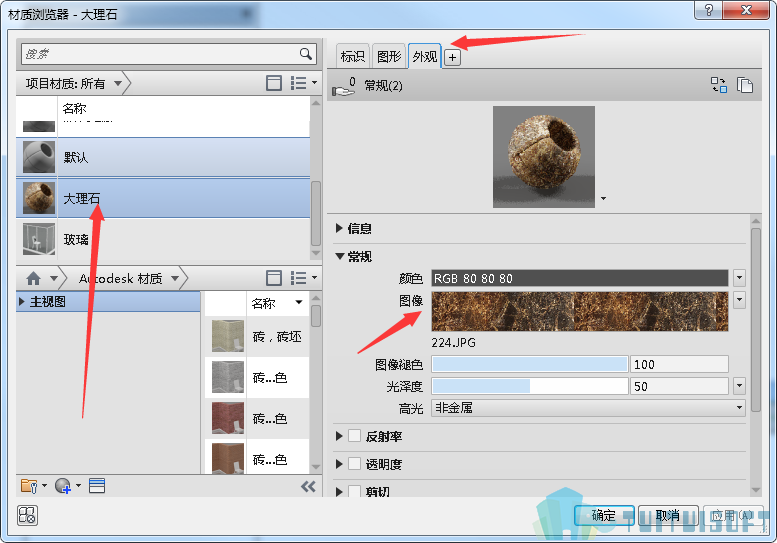
Task: Enable the 剪切 checkbox
Action: pos(354,490)
